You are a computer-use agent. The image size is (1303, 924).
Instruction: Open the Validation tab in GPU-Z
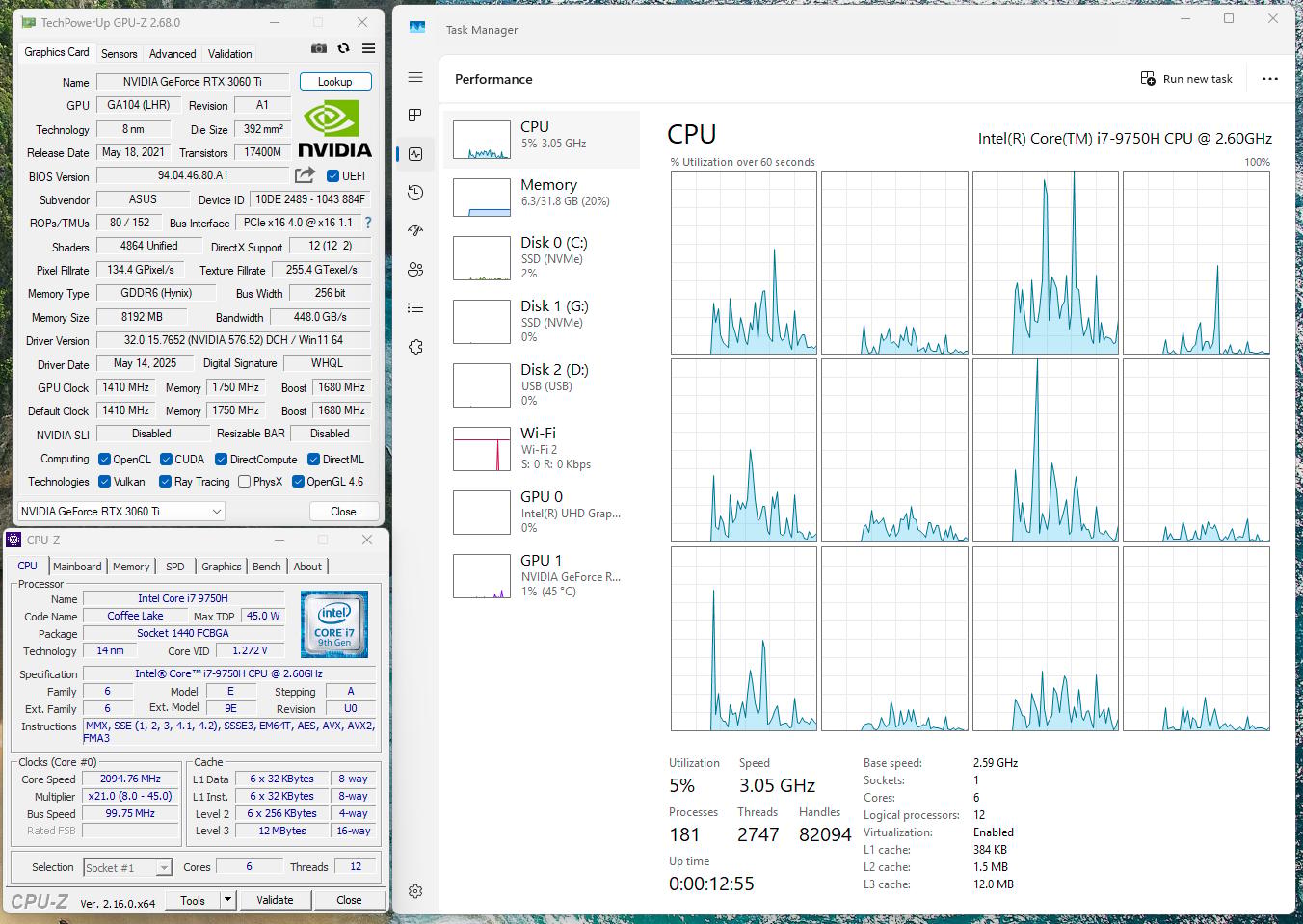[230, 54]
